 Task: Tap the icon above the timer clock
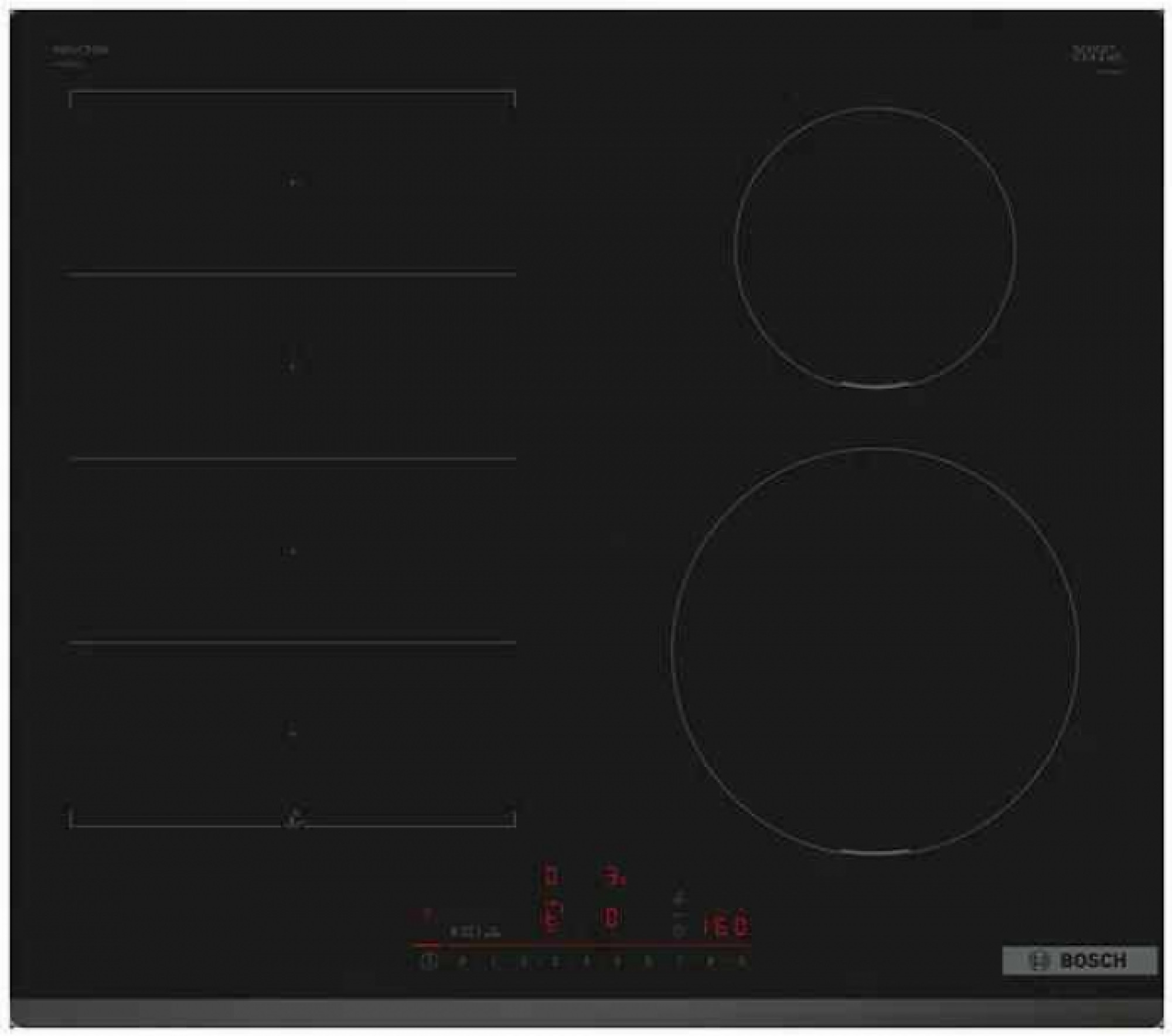point(680,898)
